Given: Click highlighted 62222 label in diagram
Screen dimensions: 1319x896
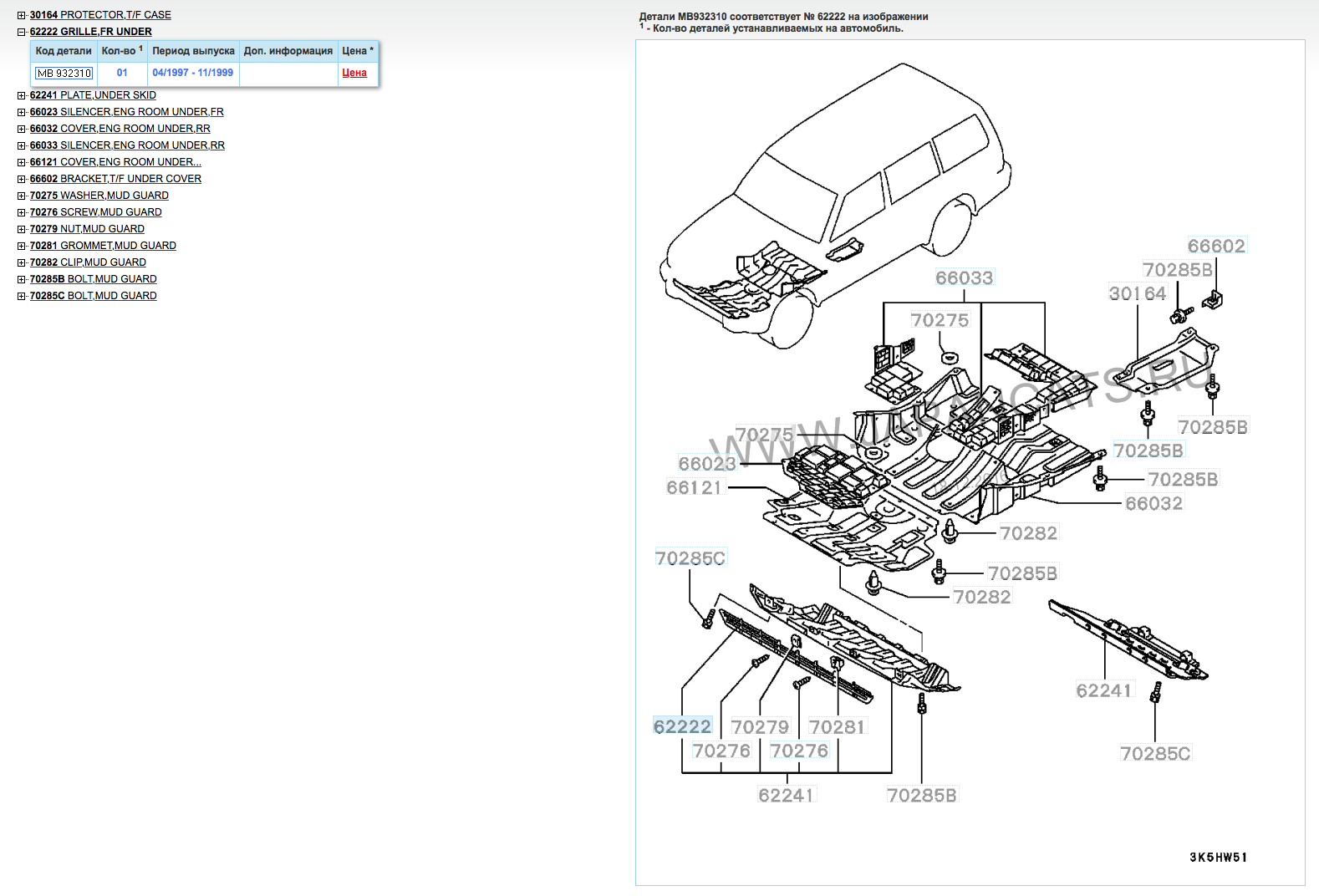Looking at the screenshot, I should 682,726.
